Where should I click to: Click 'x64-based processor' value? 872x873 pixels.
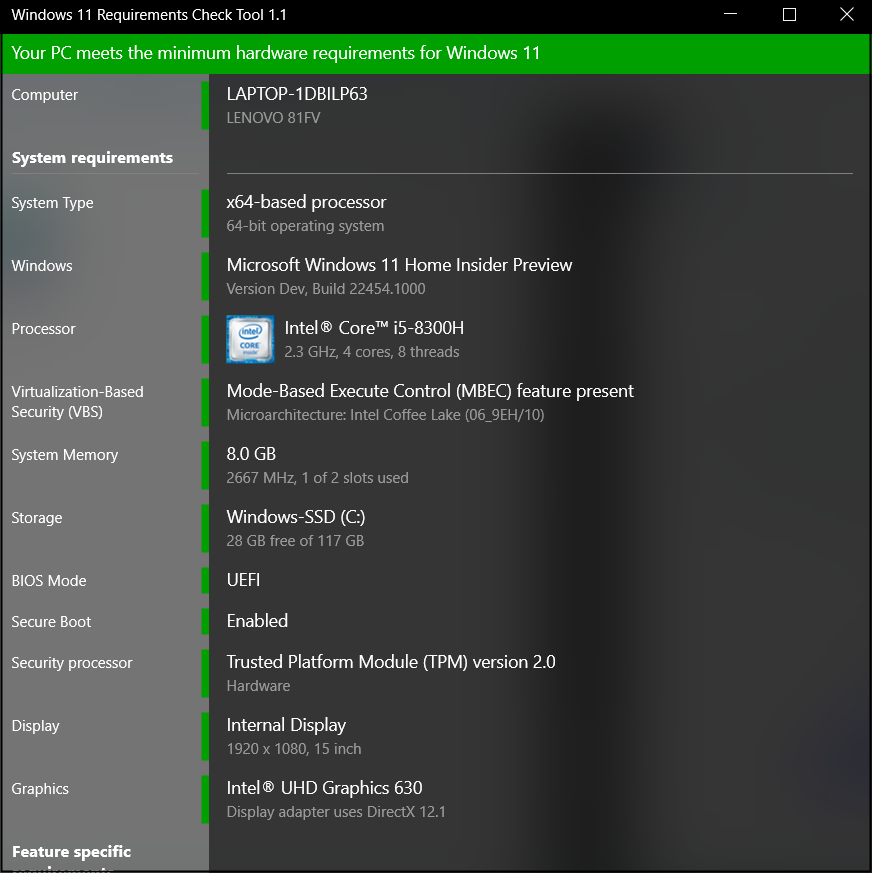pyautogui.click(x=306, y=202)
